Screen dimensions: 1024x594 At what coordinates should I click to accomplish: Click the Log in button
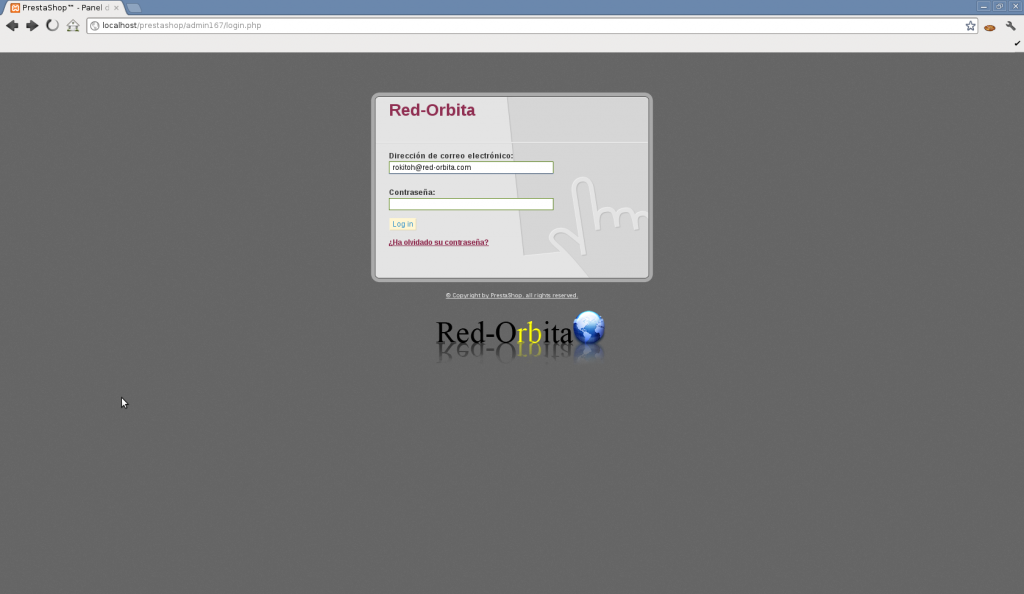402,224
